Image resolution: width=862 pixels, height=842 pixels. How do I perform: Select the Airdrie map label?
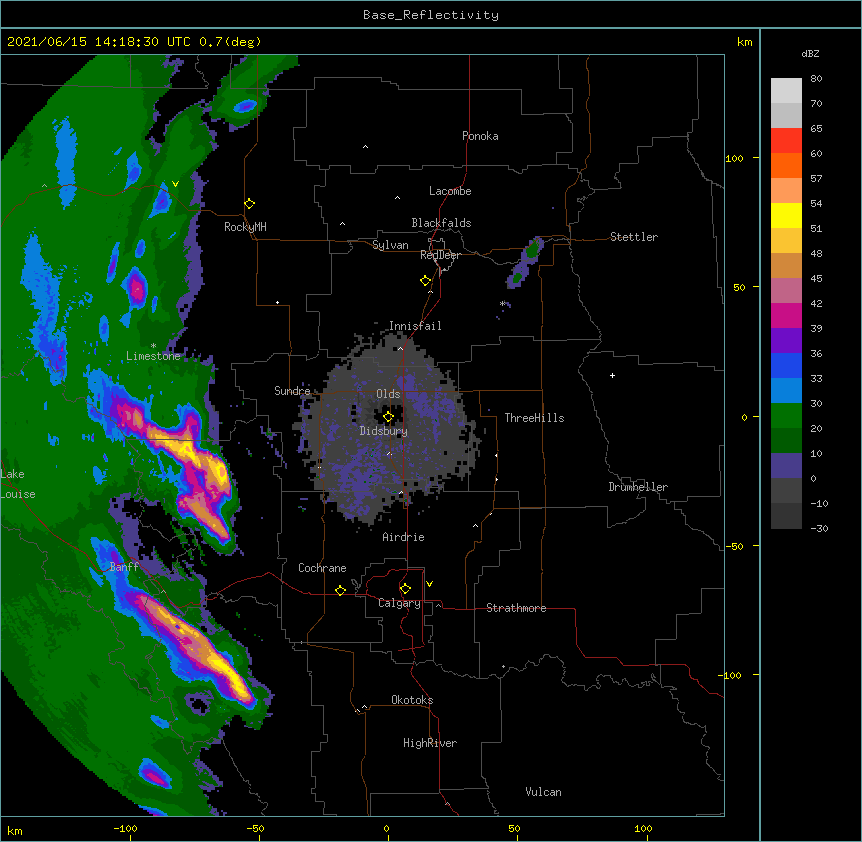(x=404, y=537)
